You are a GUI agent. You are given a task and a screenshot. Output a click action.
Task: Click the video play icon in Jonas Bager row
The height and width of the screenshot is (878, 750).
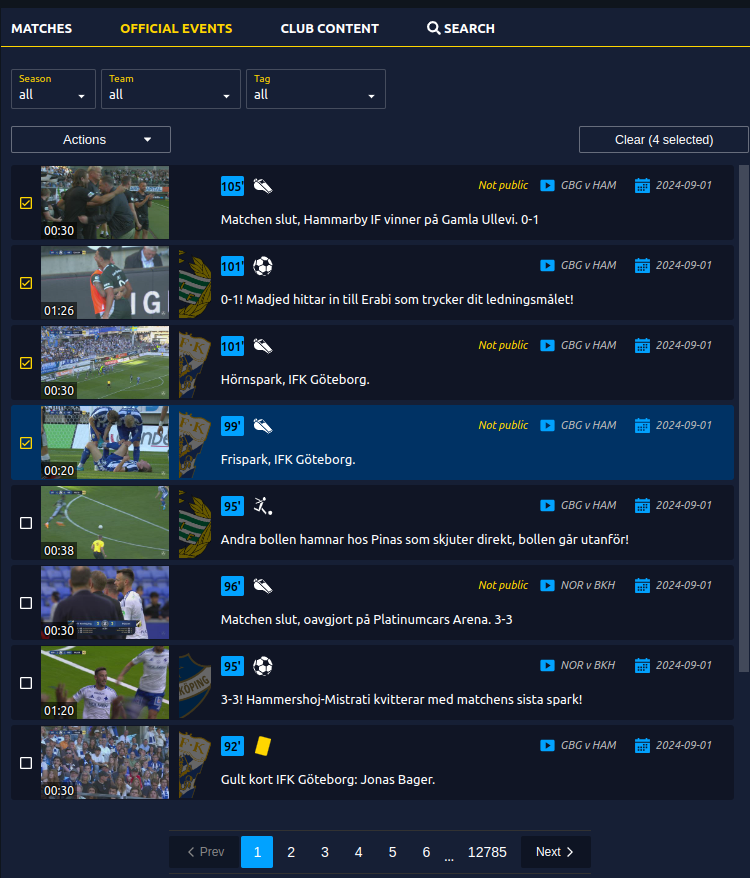tap(547, 746)
